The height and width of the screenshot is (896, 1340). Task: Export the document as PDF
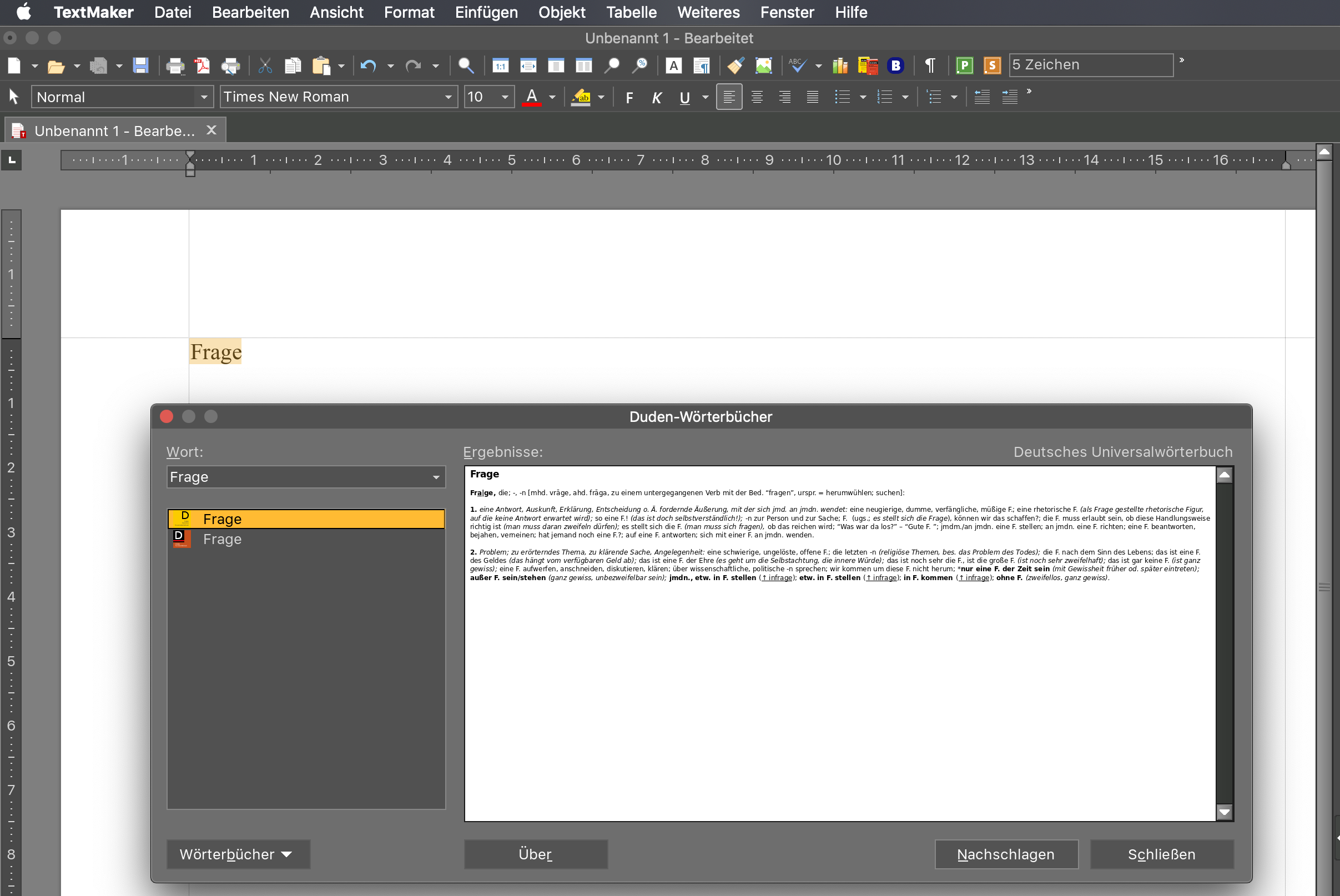(203, 66)
